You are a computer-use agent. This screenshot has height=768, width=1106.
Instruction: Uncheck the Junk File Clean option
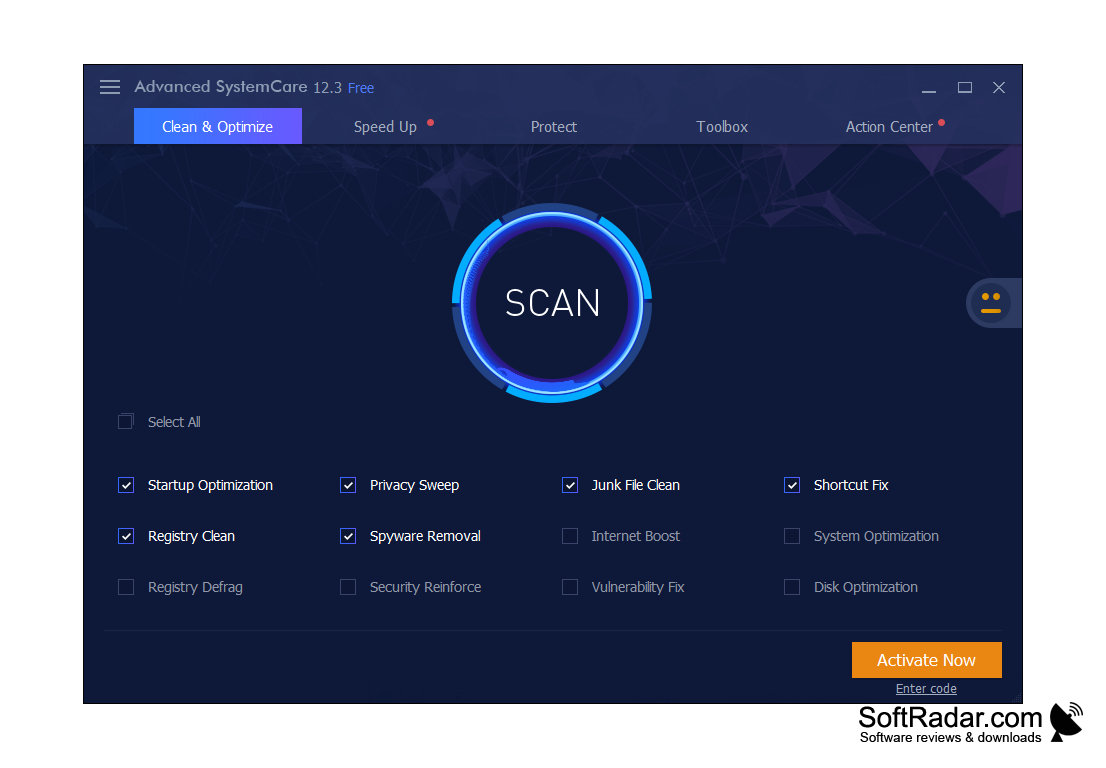570,485
